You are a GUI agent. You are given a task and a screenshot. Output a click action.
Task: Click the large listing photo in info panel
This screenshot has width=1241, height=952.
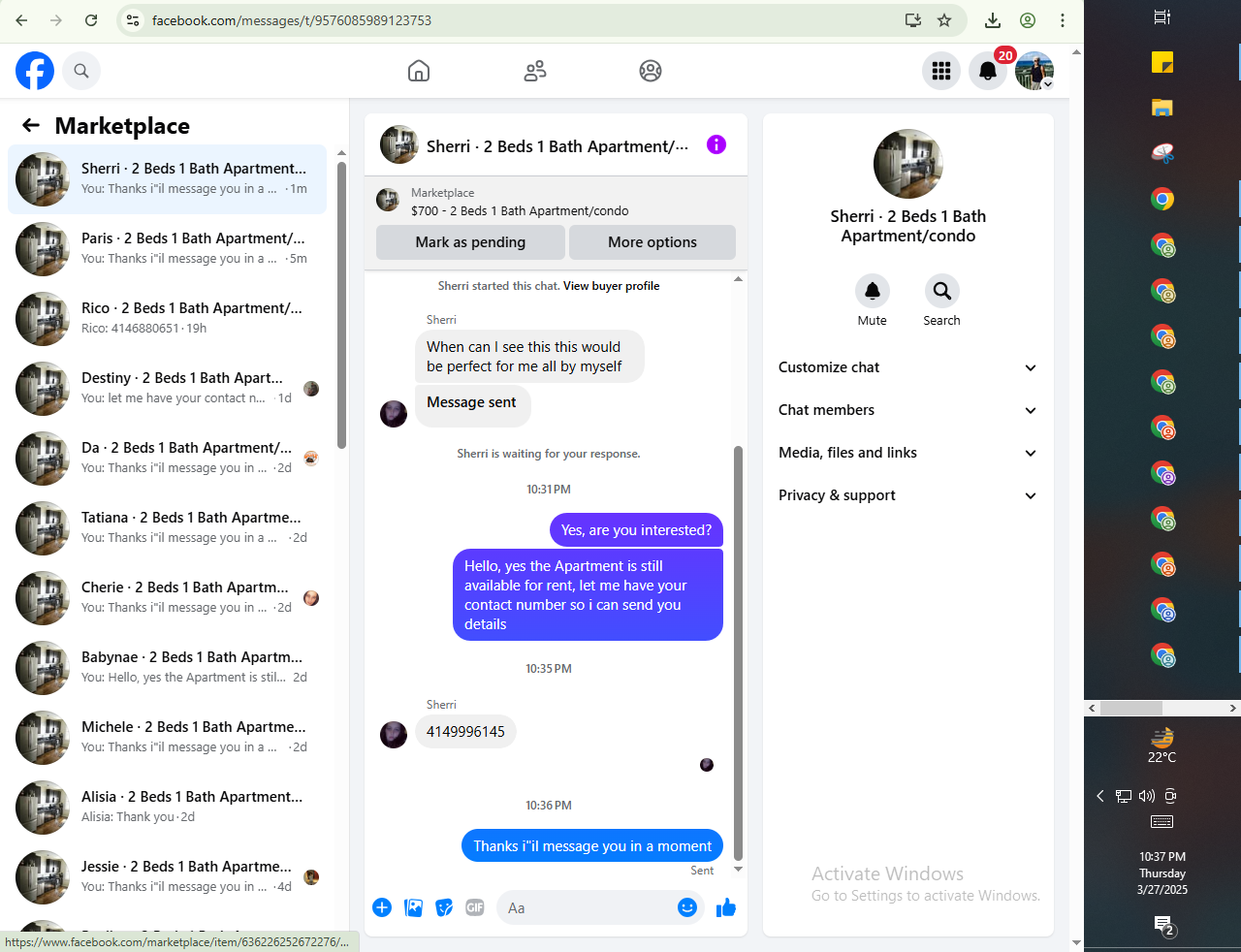(908, 164)
